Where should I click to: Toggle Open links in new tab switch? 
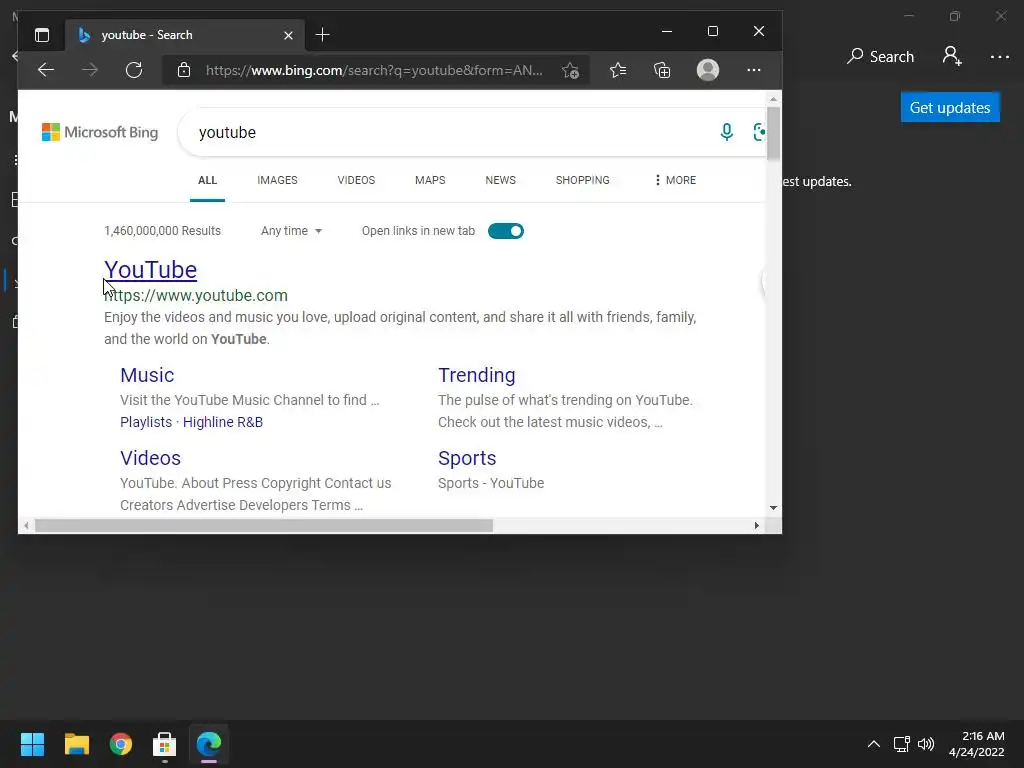coord(505,231)
